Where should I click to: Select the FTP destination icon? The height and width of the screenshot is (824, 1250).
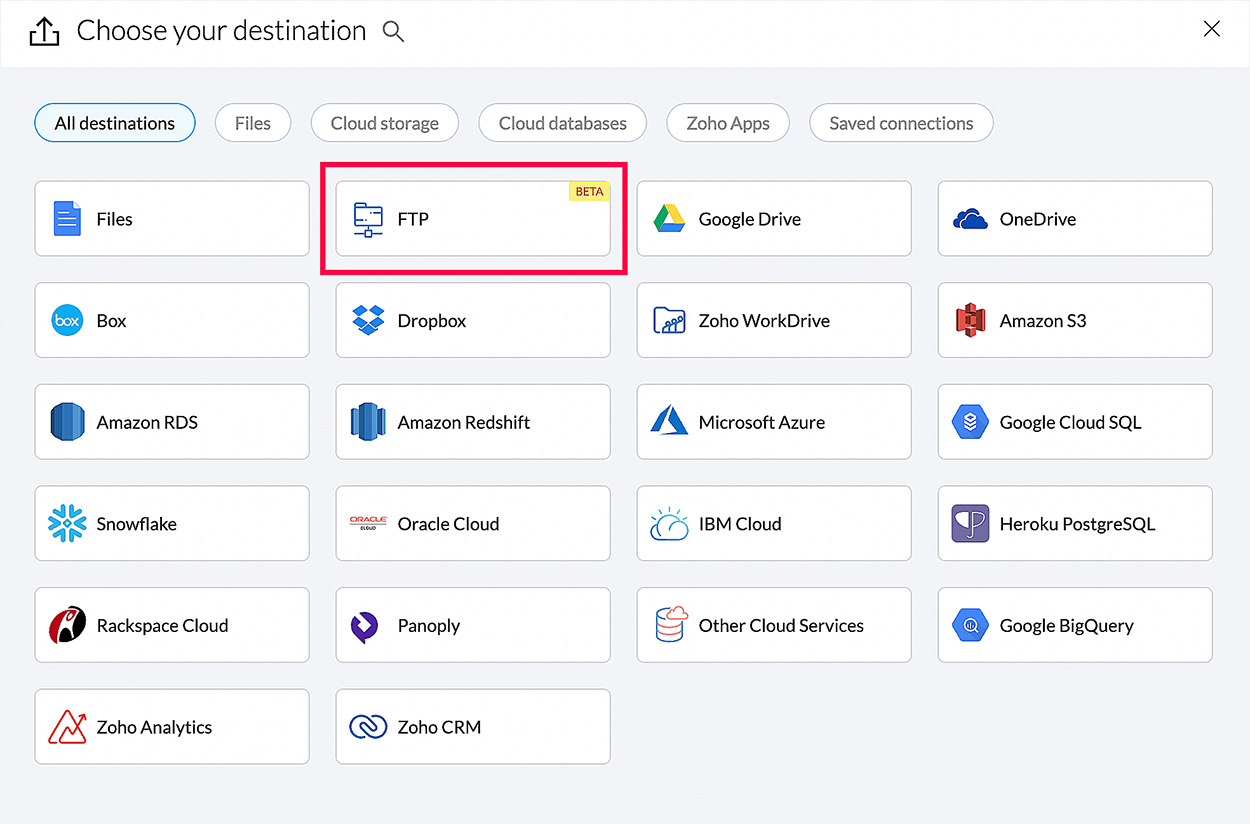[368, 219]
